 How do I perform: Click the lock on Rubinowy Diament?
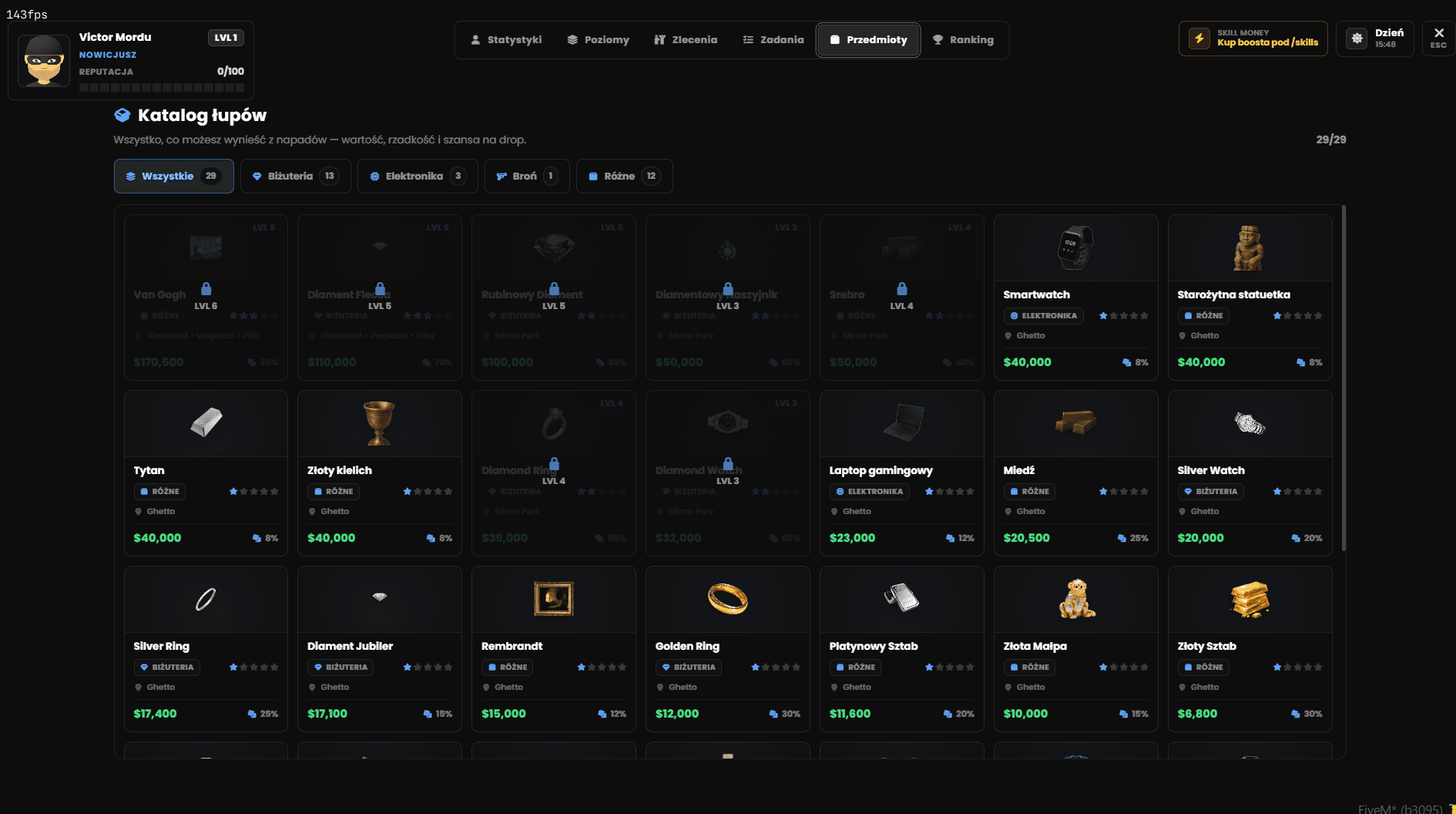tap(554, 289)
